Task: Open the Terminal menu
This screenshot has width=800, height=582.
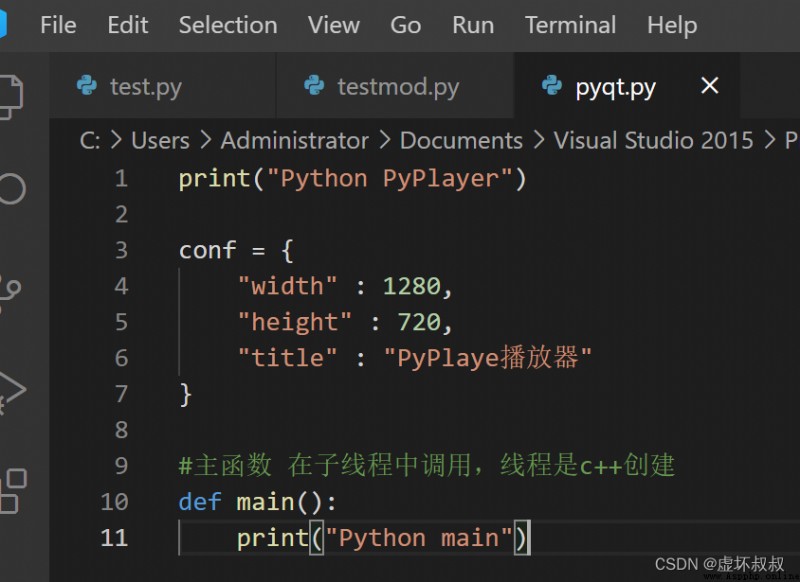Action: pos(570,25)
